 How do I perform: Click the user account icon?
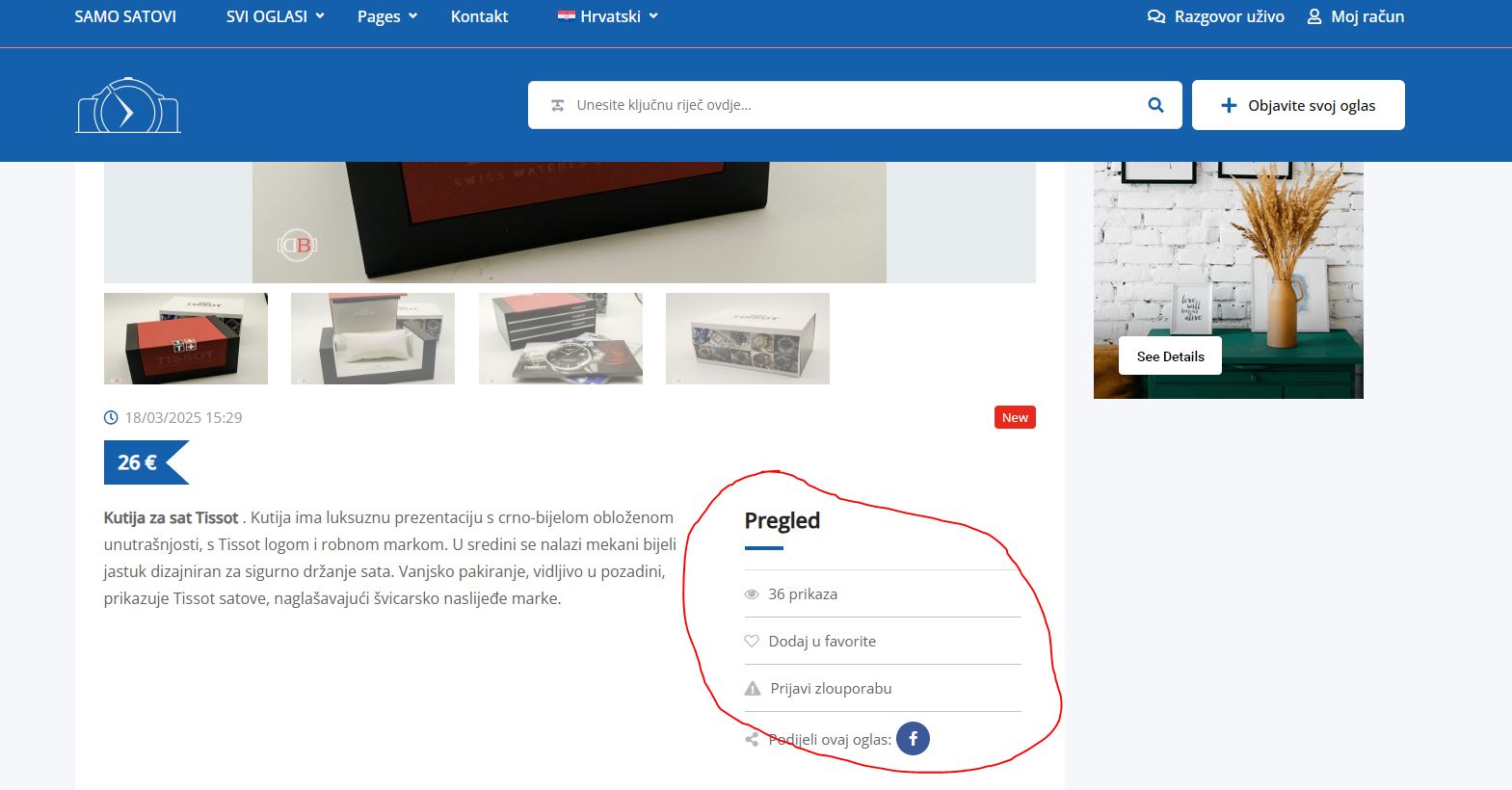pyautogui.click(x=1313, y=17)
